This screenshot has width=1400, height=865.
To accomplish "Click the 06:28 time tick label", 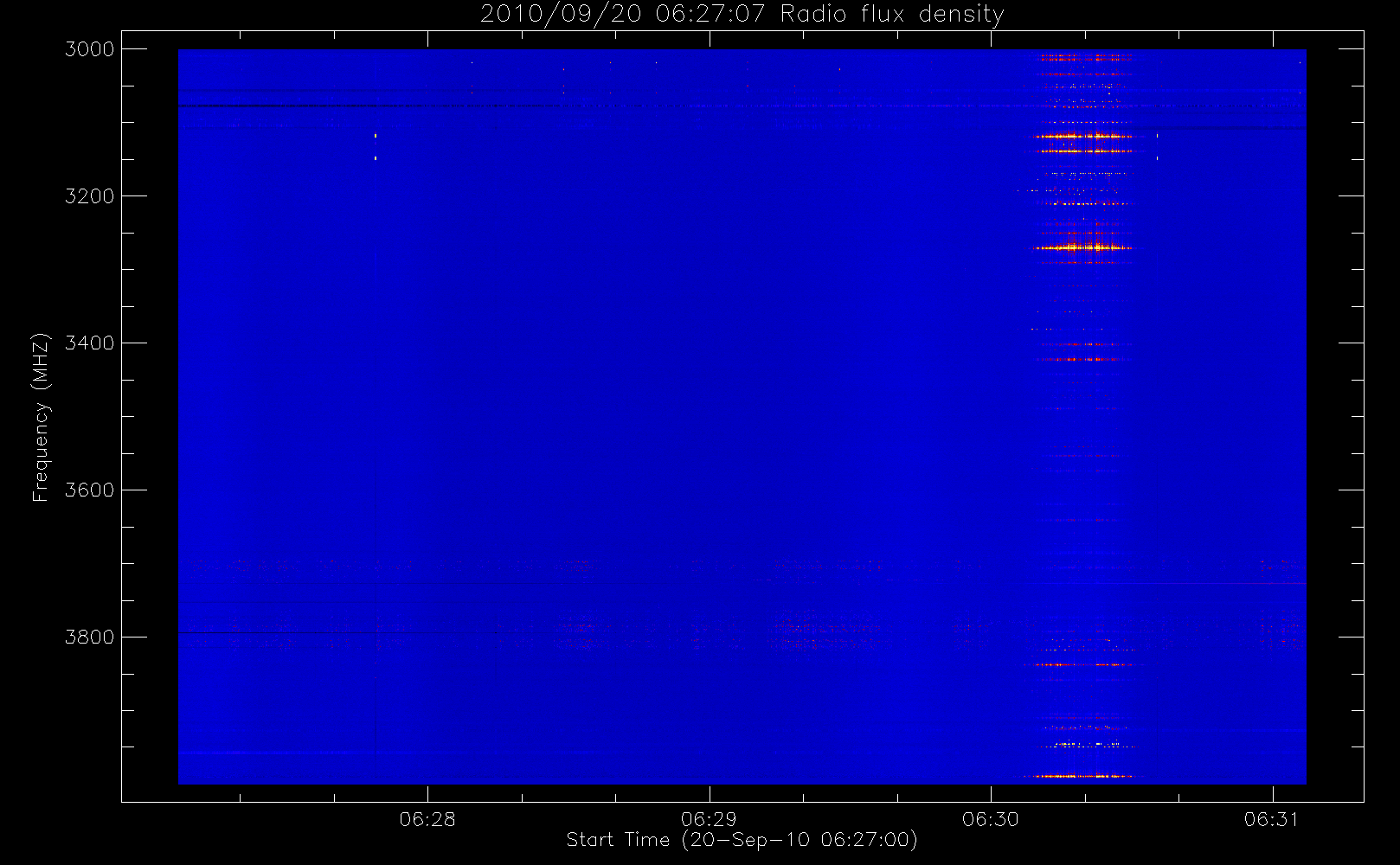I will 427,819.
